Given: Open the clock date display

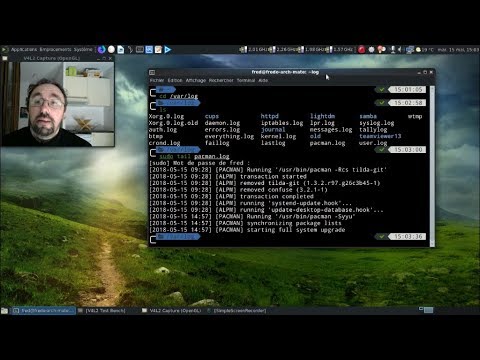Looking at the screenshot, I should click(x=458, y=50).
